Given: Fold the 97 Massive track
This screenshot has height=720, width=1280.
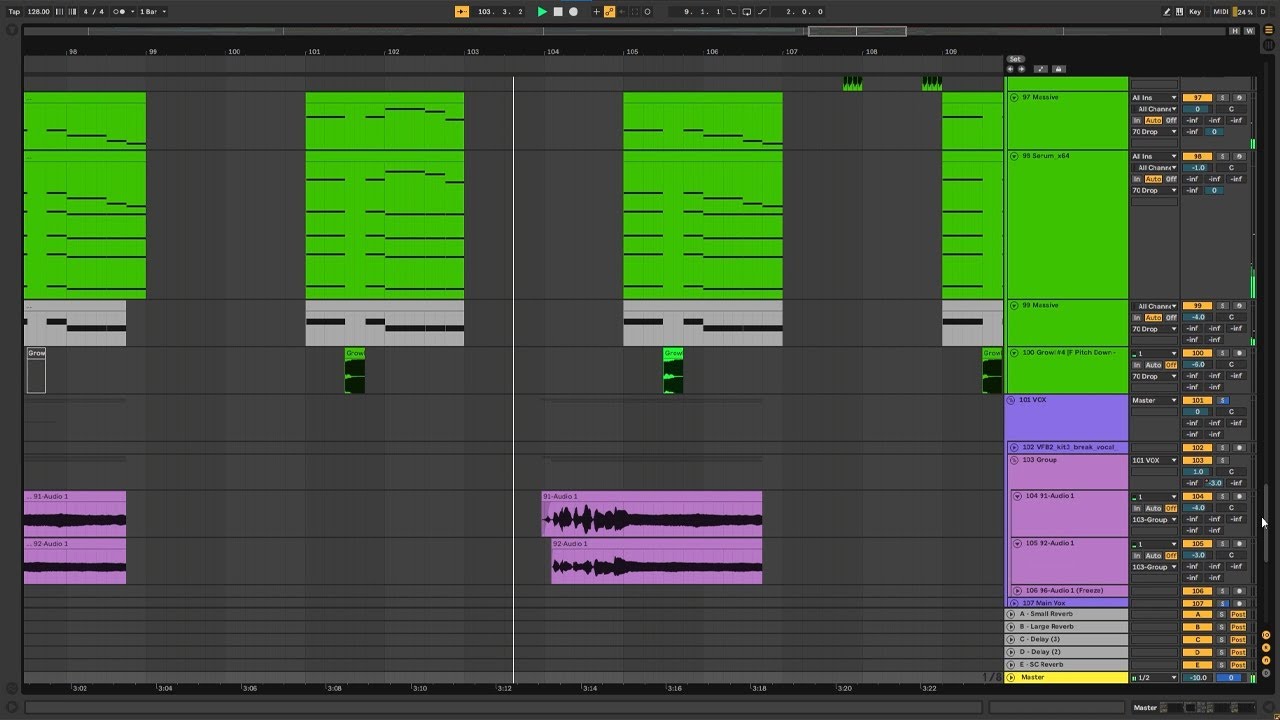Looking at the screenshot, I should [1014, 98].
